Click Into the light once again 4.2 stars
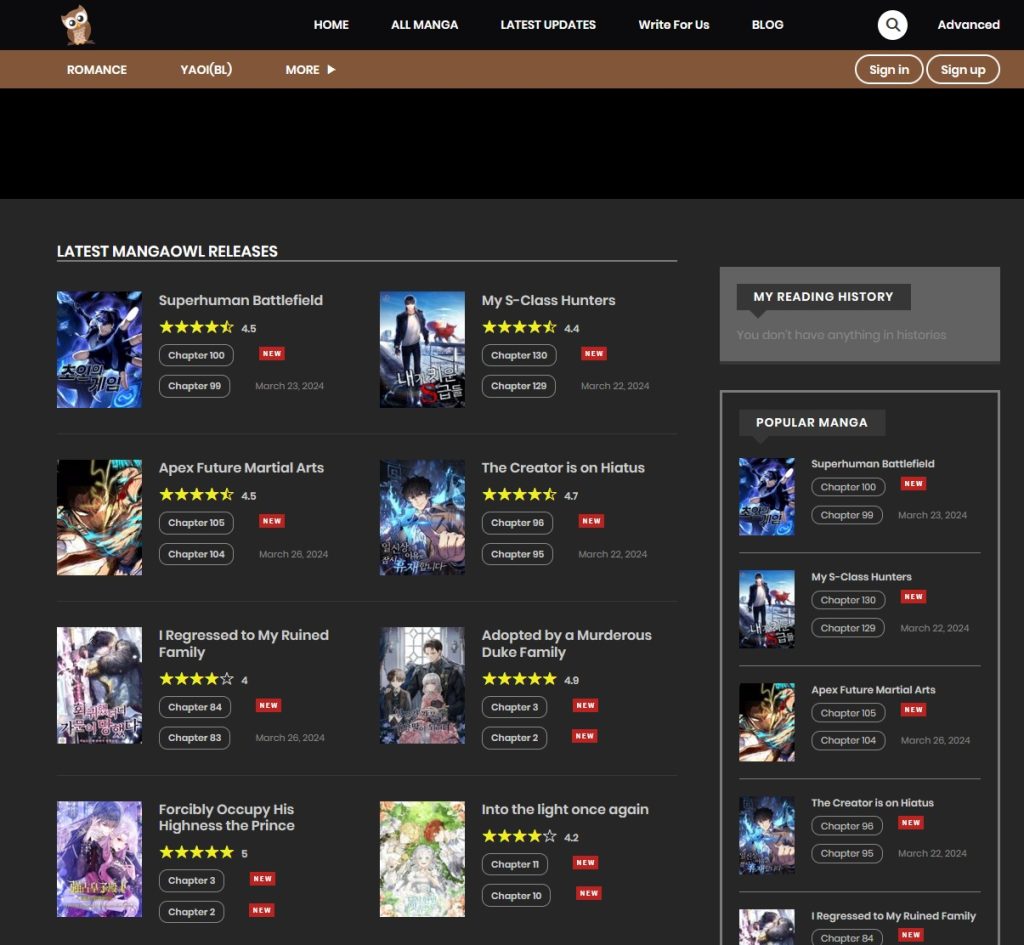This screenshot has height=945, width=1024. click(519, 836)
